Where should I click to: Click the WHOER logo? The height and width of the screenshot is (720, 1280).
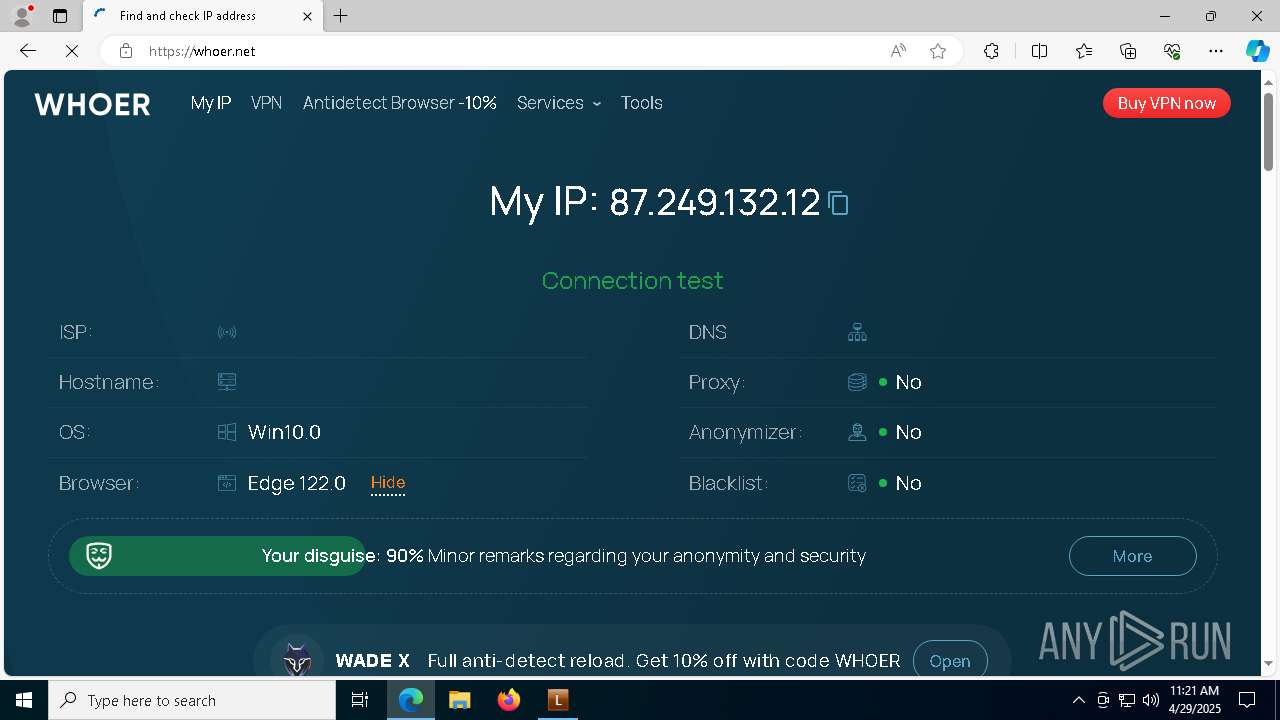click(92, 104)
